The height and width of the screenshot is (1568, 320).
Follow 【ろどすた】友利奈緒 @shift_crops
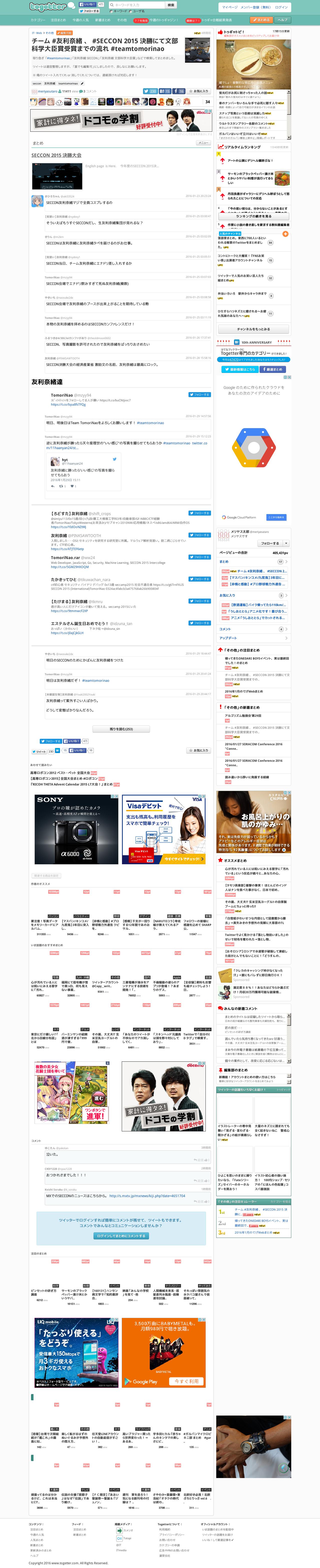pyautogui.click(x=199, y=513)
